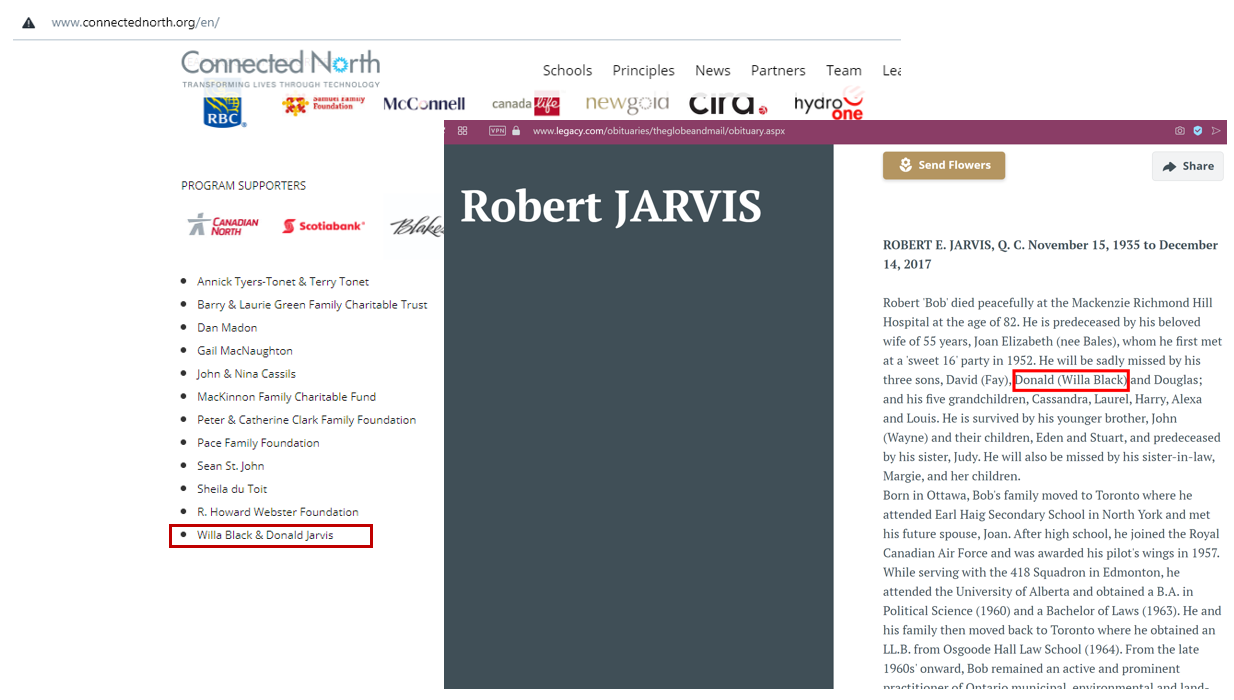
Task: Click the 'Gail MacNaughton' supporter entry
Action: click(x=245, y=351)
